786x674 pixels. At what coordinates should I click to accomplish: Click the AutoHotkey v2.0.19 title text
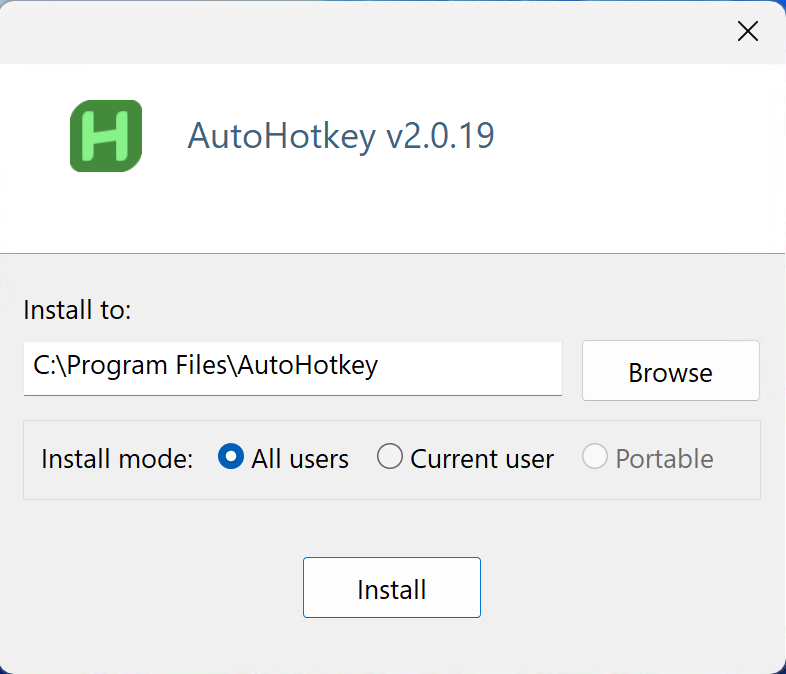coord(341,135)
